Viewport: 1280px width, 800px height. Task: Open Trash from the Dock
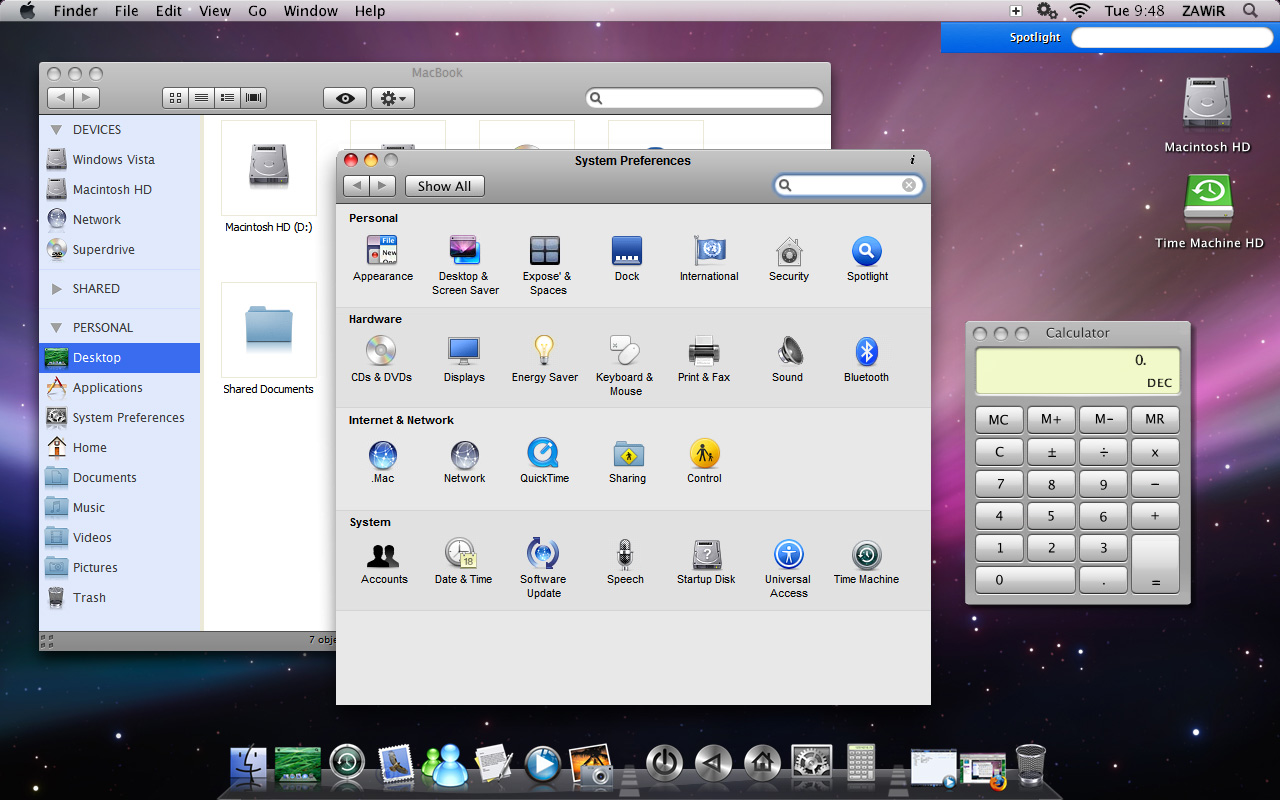click(1030, 765)
